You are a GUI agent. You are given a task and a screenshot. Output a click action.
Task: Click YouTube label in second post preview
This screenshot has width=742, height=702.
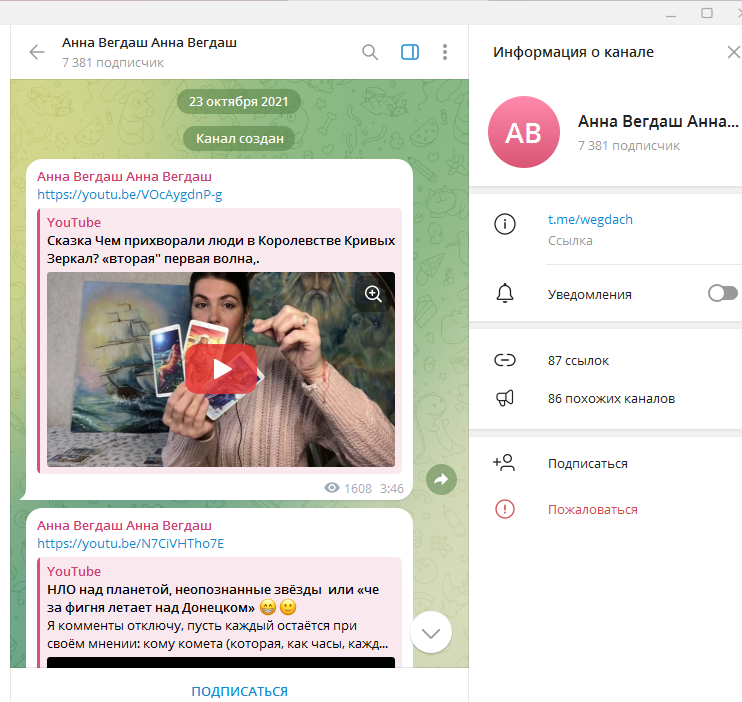pyautogui.click(x=74, y=571)
